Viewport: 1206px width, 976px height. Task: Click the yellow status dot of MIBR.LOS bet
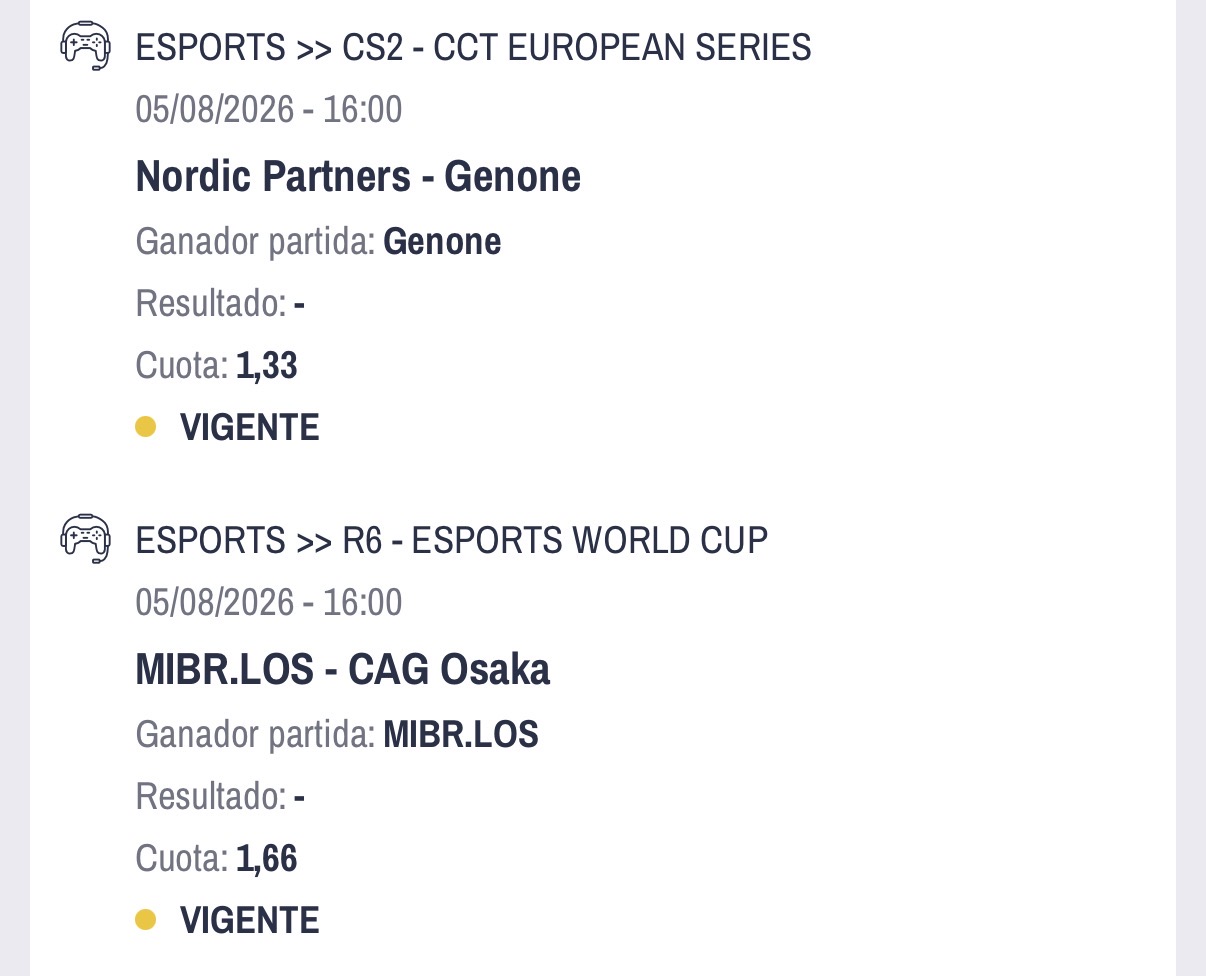[146, 919]
